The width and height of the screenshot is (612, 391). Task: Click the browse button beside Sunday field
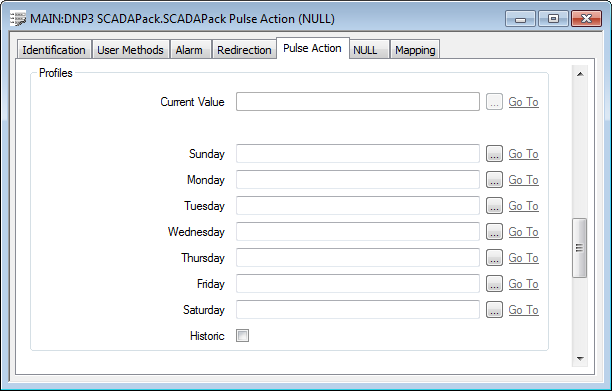click(x=494, y=154)
